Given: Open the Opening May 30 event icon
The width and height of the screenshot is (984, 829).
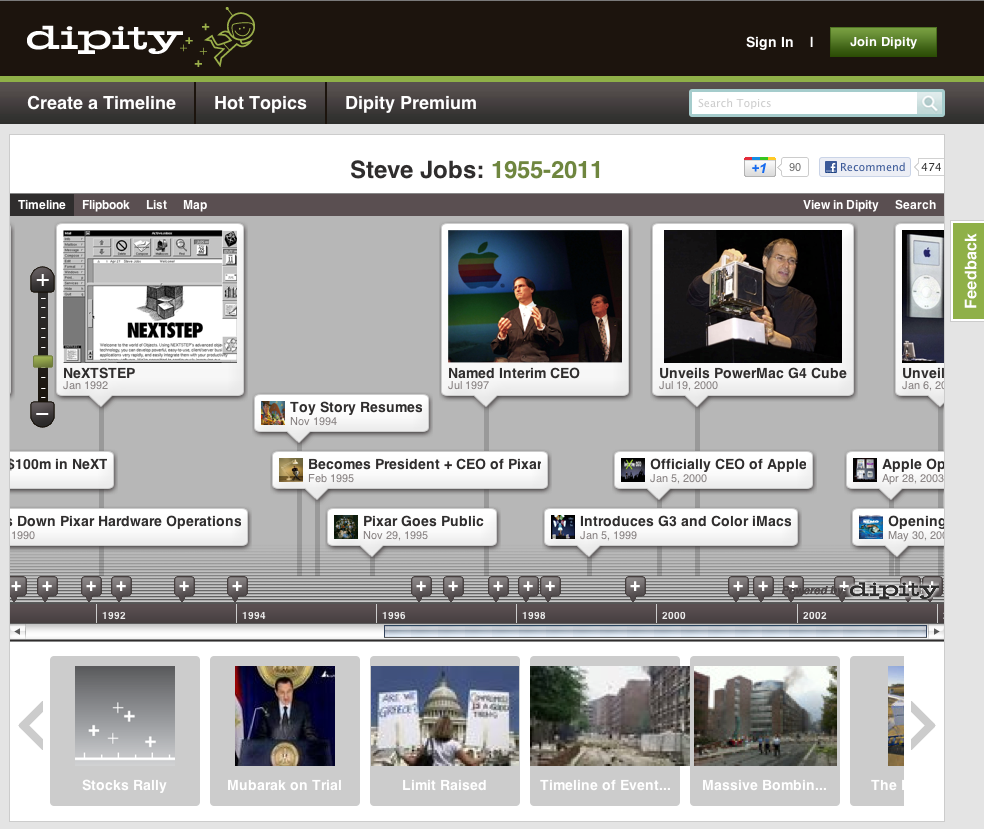Looking at the screenshot, I should pyautogui.click(x=870, y=527).
